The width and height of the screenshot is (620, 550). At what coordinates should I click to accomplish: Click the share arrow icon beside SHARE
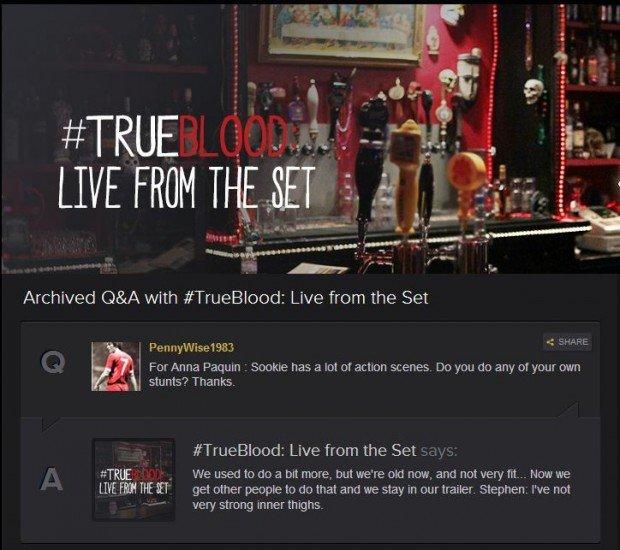click(550, 342)
